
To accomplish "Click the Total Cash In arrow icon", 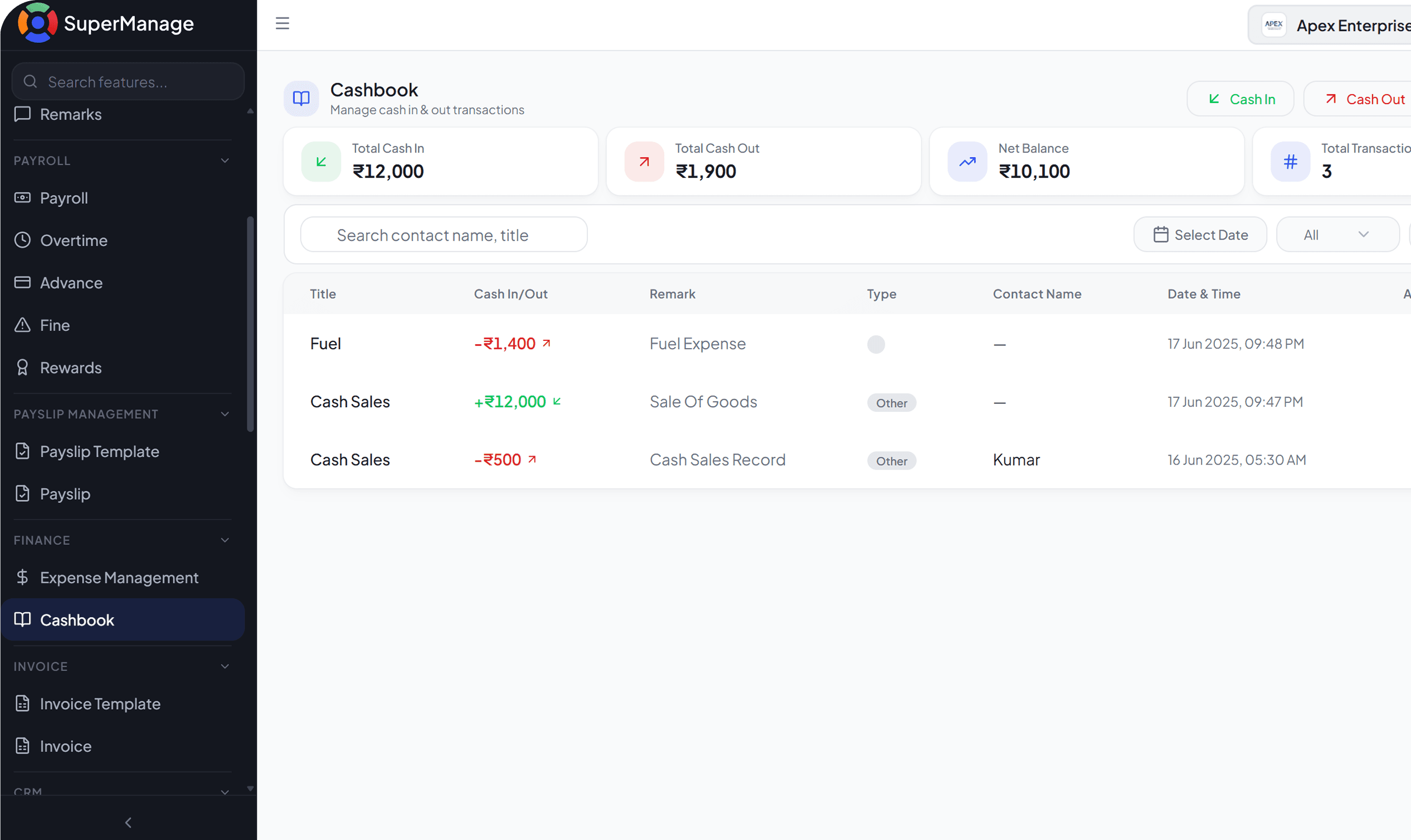I will 321,162.
